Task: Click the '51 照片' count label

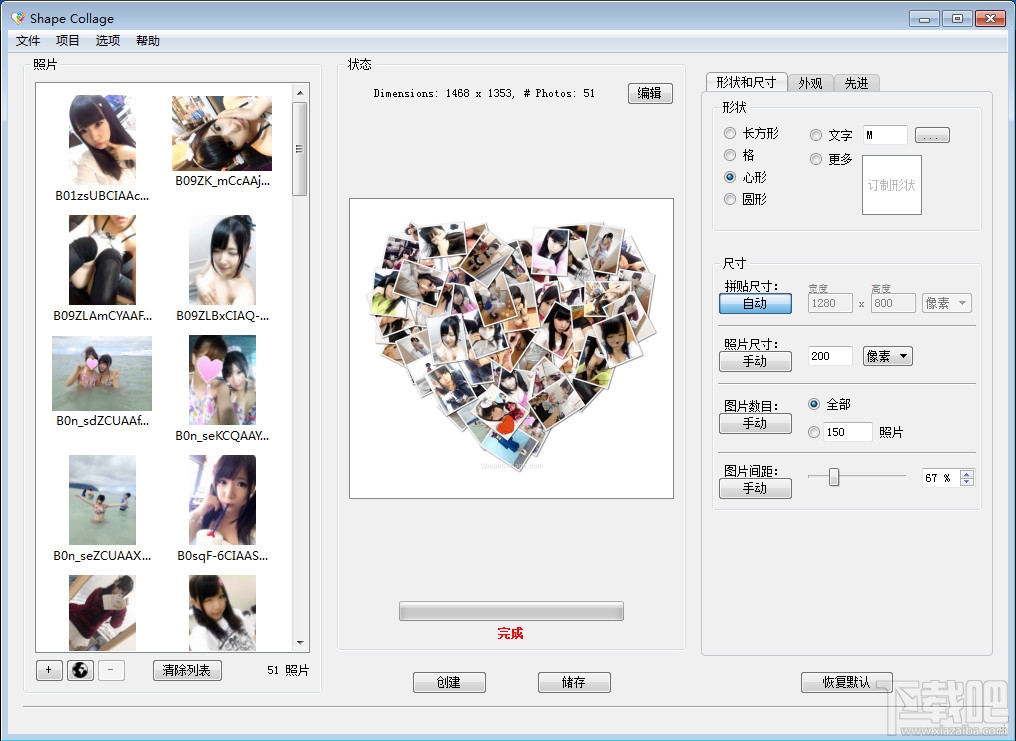Action: [x=288, y=670]
